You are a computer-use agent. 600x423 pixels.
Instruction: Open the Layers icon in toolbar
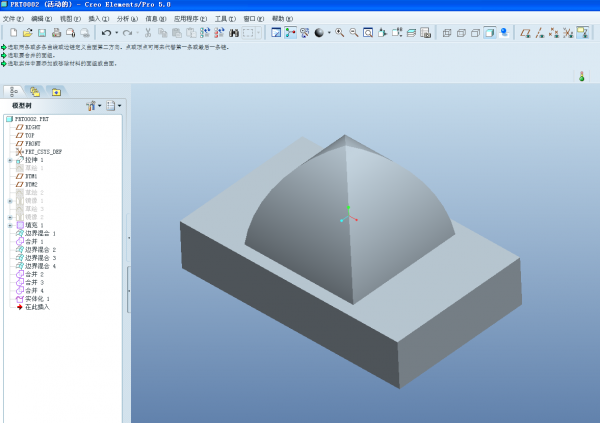411,33
